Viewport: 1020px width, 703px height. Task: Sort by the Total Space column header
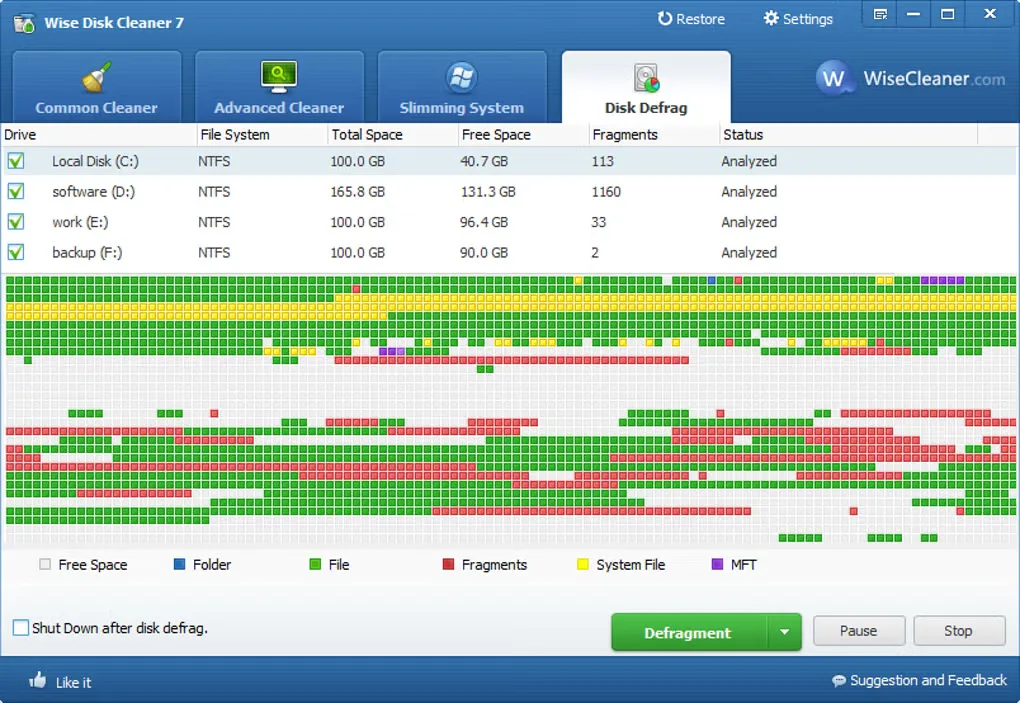(392, 135)
